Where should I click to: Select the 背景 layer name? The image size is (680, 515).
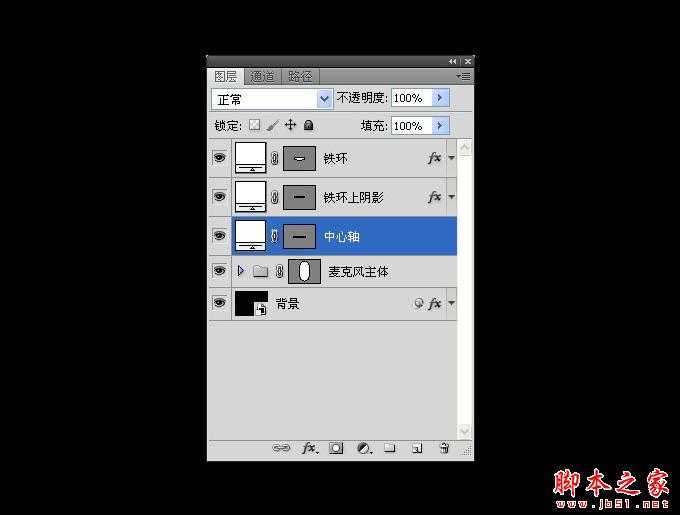click(x=288, y=303)
